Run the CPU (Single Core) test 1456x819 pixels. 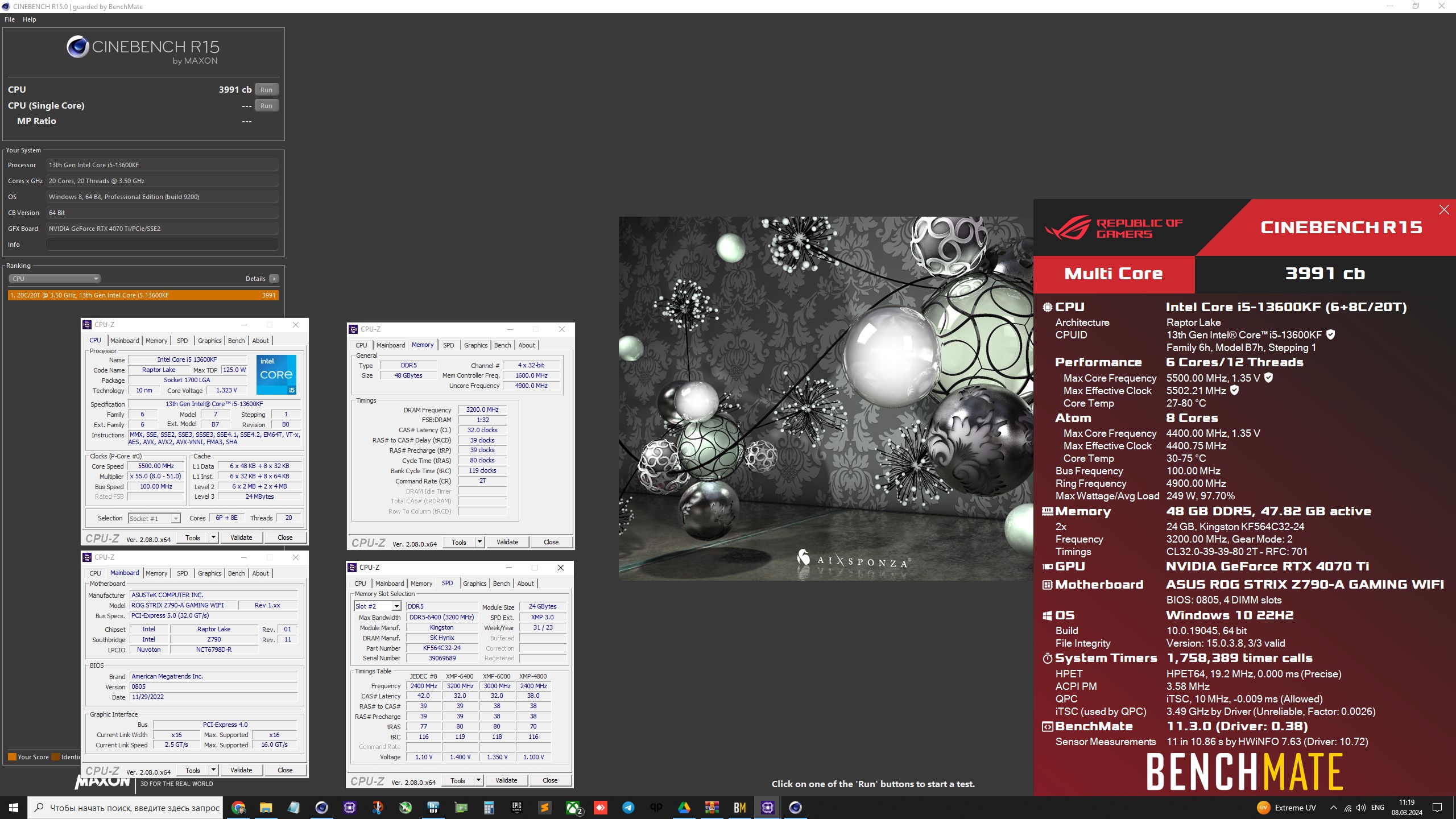coord(267,106)
